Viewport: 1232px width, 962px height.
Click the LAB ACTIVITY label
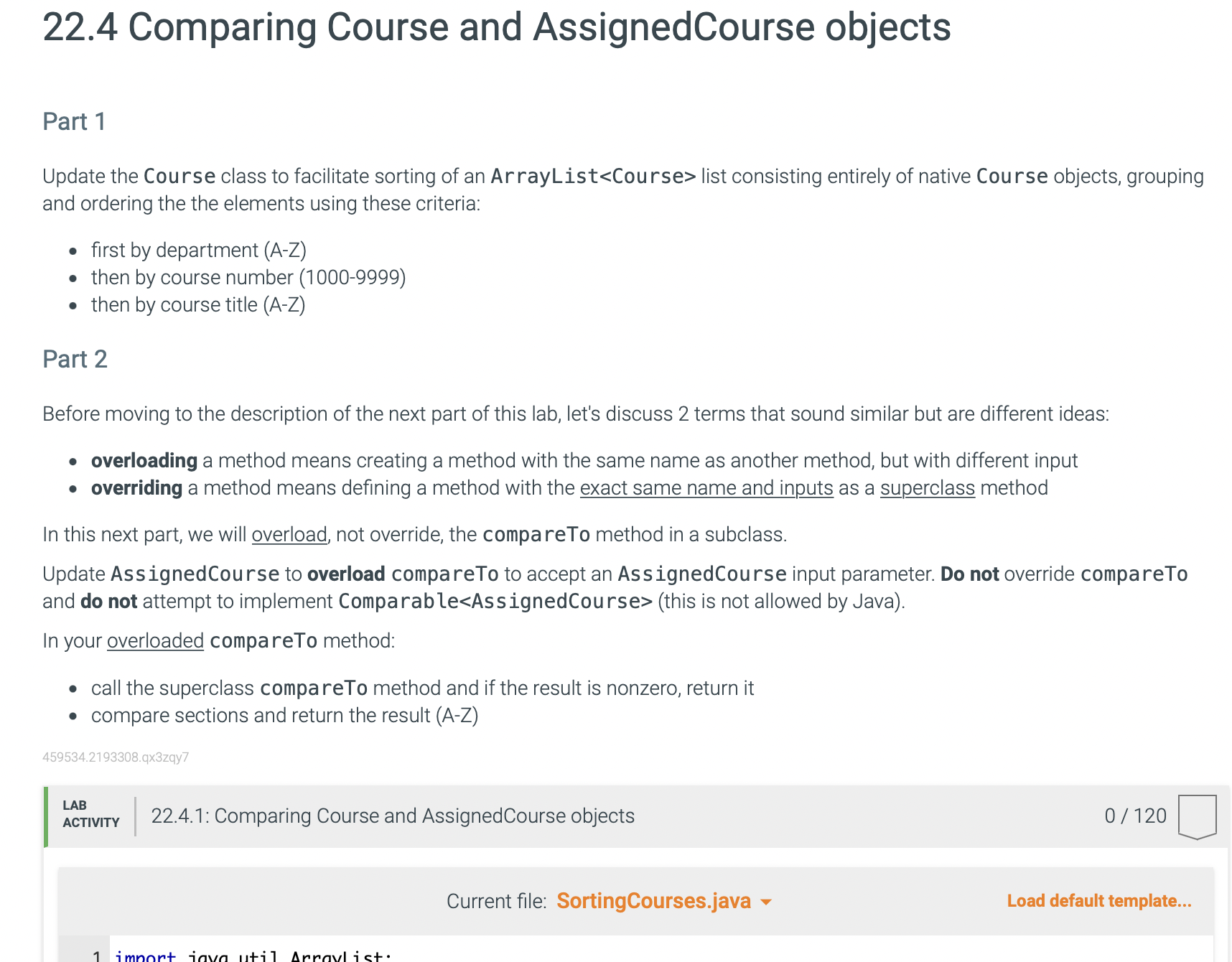[x=90, y=814]
